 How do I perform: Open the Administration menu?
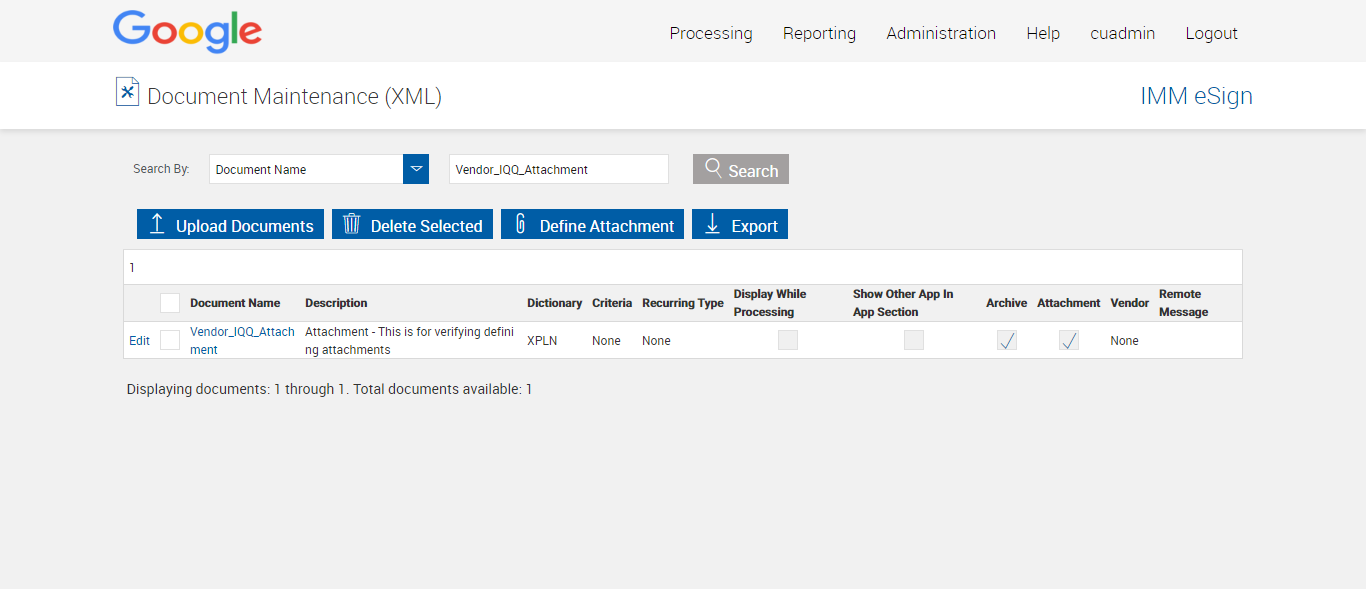click(x=941, y=33)
